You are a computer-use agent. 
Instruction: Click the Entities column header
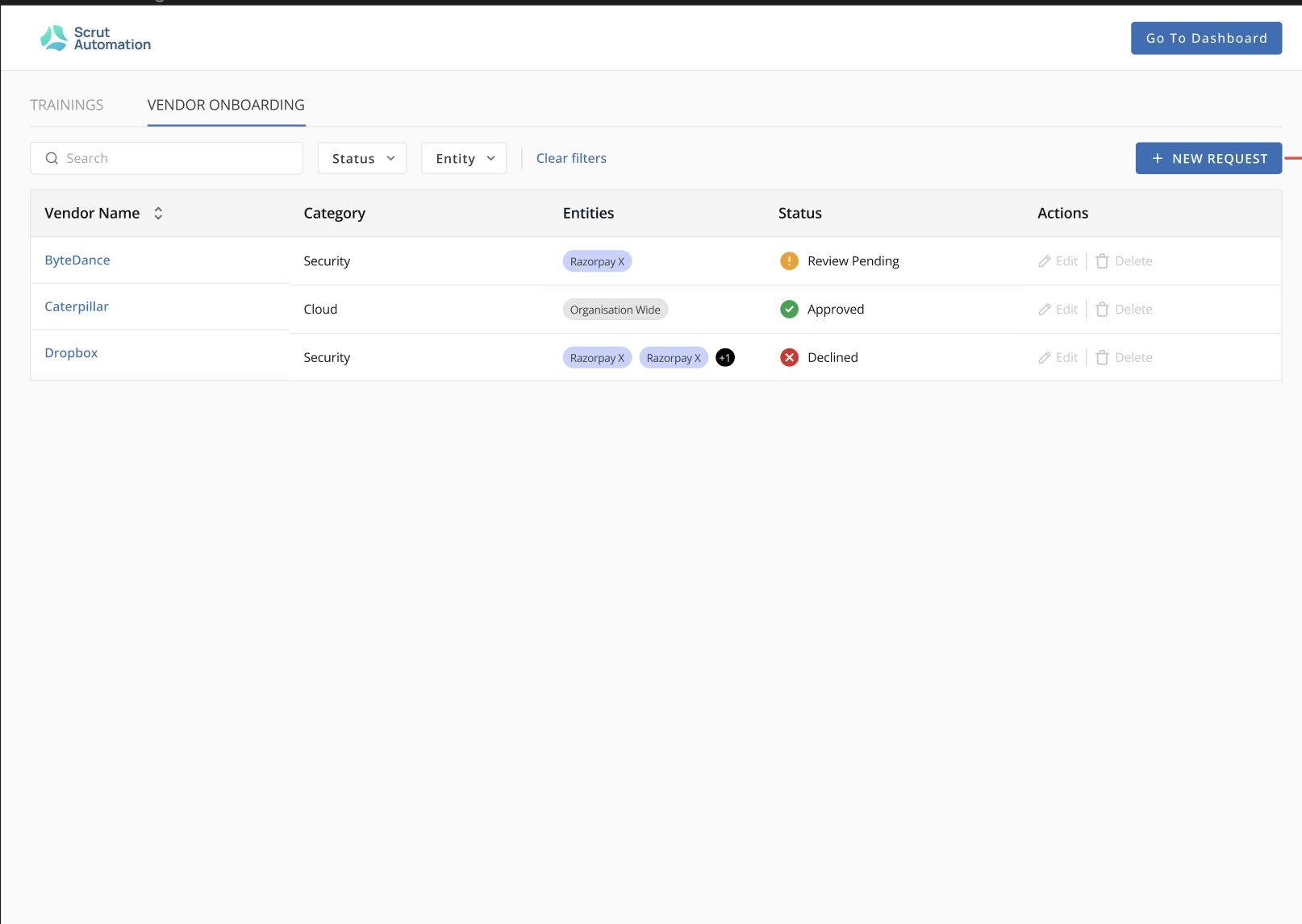tap(588, 213)
